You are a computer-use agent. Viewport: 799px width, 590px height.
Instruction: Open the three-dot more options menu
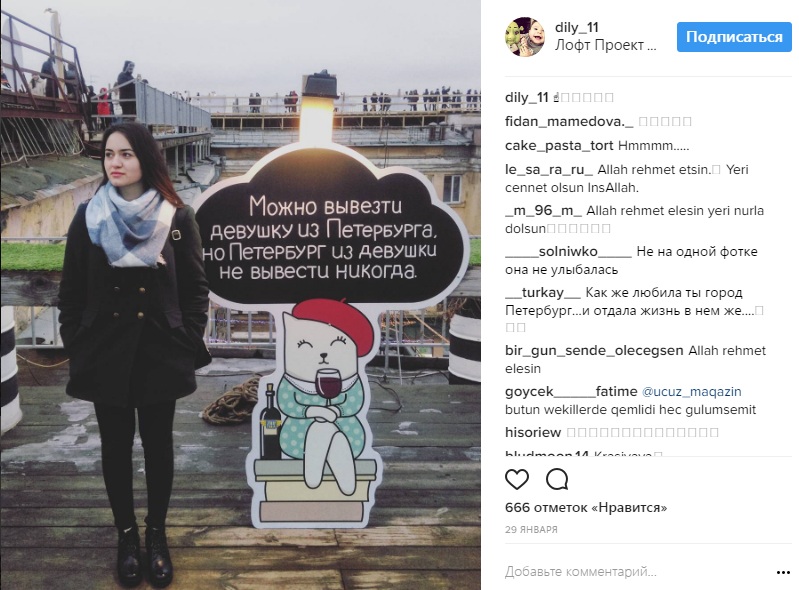pyautogui.click(x=783, y=573)
